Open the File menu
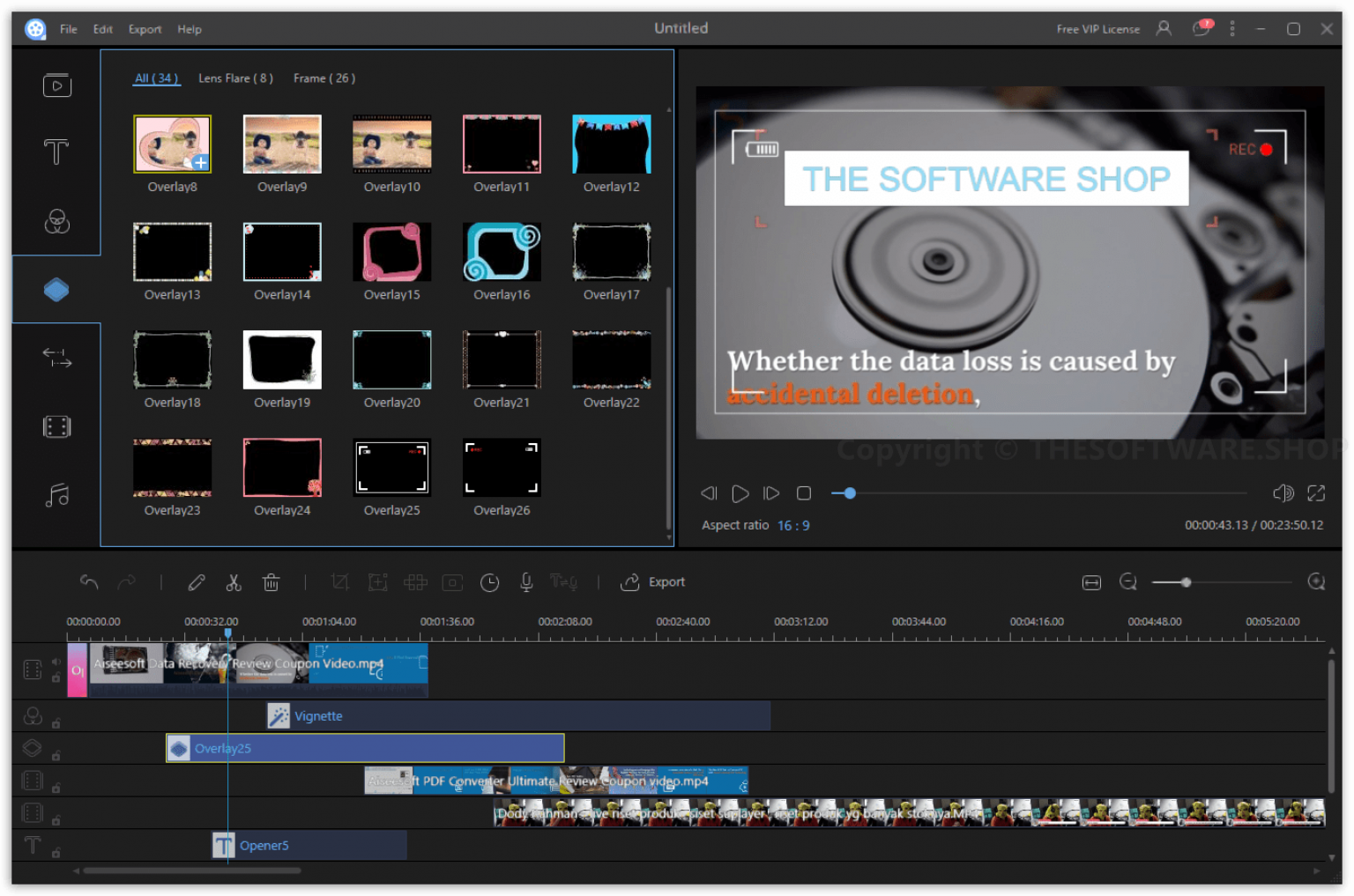 [x=69, y=29]
